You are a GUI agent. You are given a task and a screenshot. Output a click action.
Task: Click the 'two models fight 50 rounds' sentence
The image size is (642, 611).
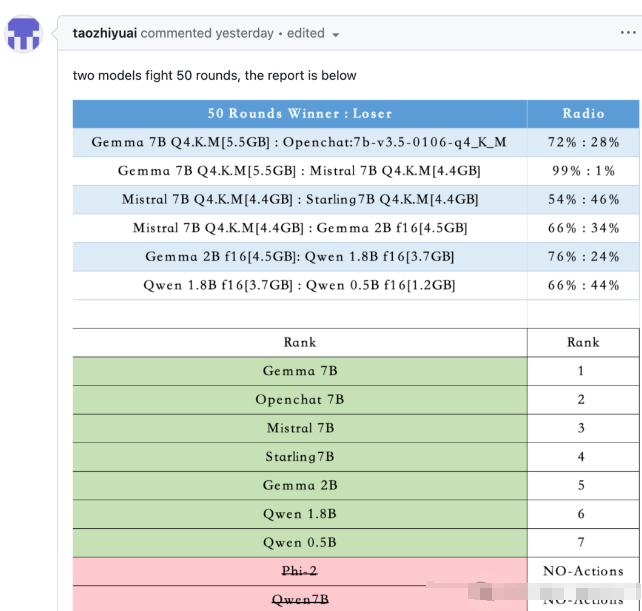(215, 75)
